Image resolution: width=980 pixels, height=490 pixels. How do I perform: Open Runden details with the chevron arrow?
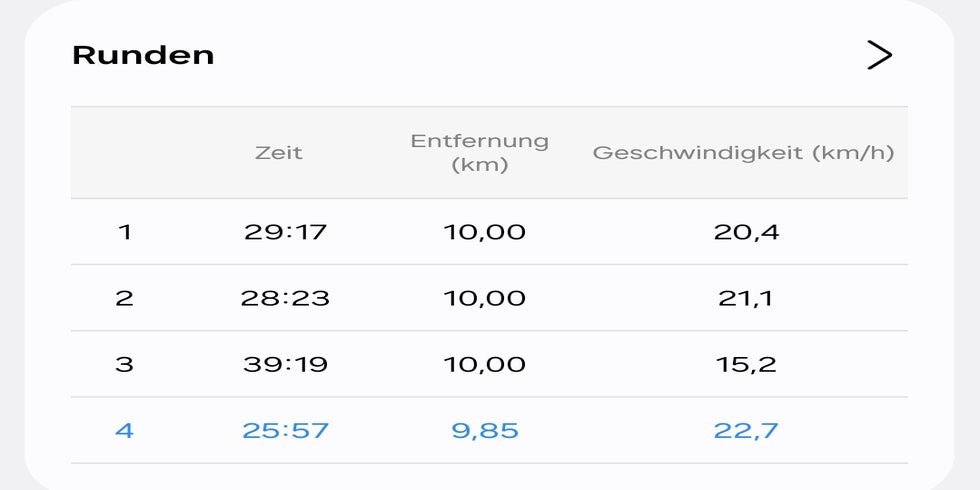click(878, 55)
